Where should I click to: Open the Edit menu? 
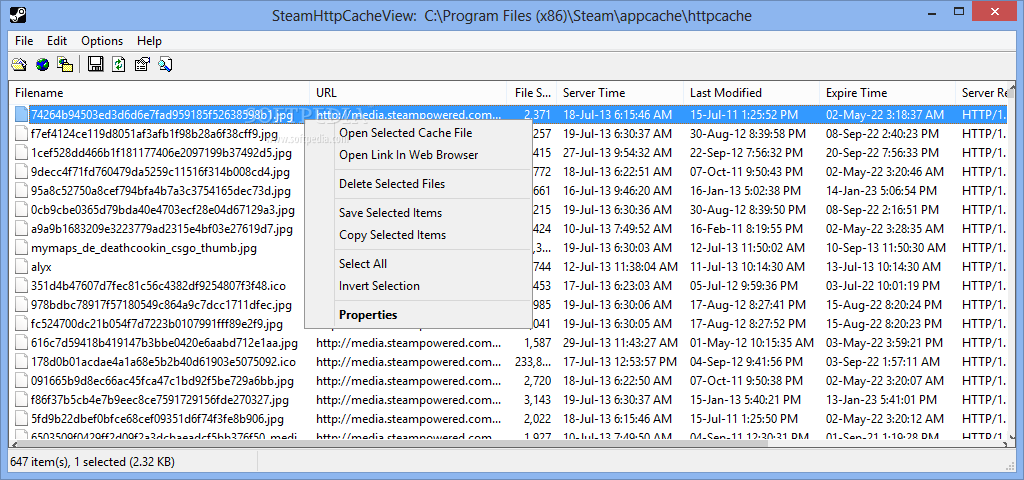[57, 40]
